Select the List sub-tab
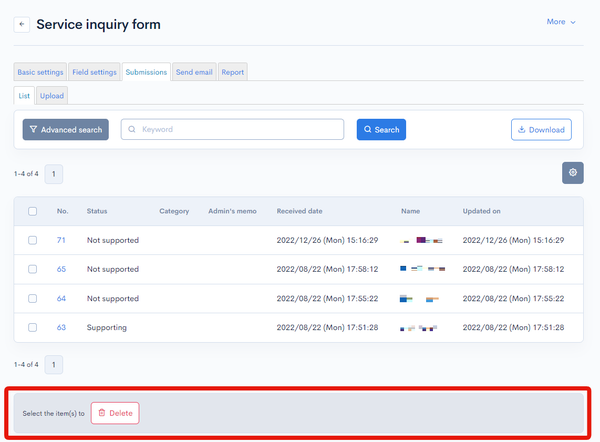The image size is (600, 442). pyautogui.click(x=24, y=96)
